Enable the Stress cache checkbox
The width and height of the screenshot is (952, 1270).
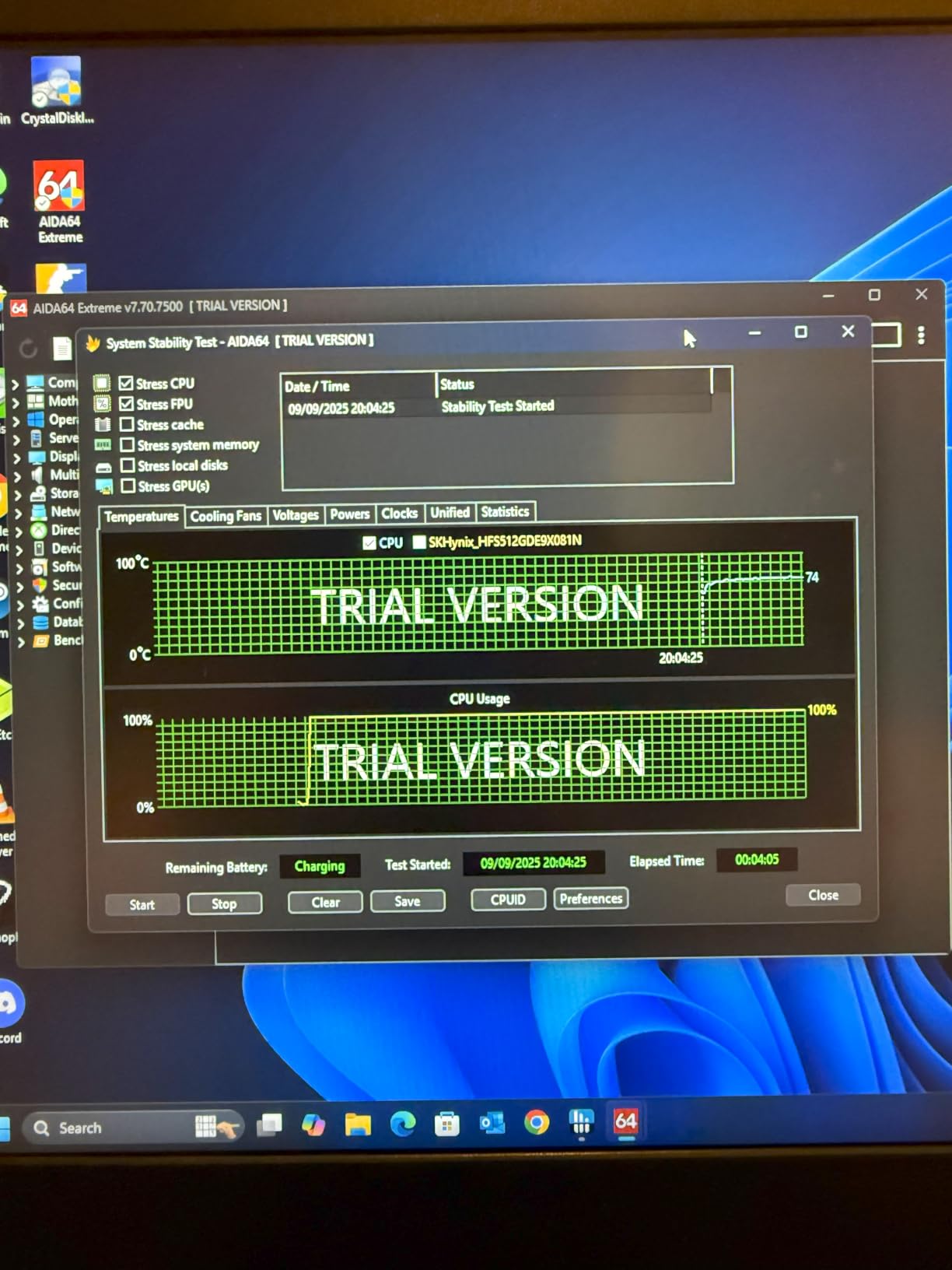pos(127,424)
